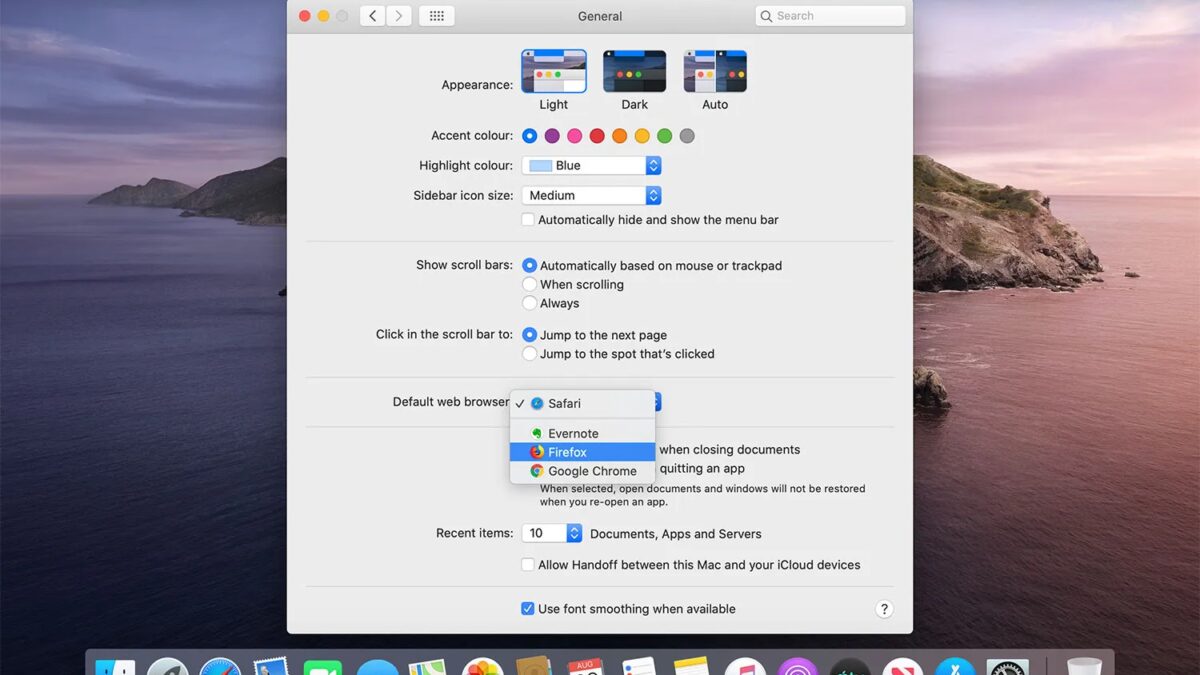Screen dimensions: 1200x675
Task: Pick the purple accent colour
Action: click(x=554, y=136)
